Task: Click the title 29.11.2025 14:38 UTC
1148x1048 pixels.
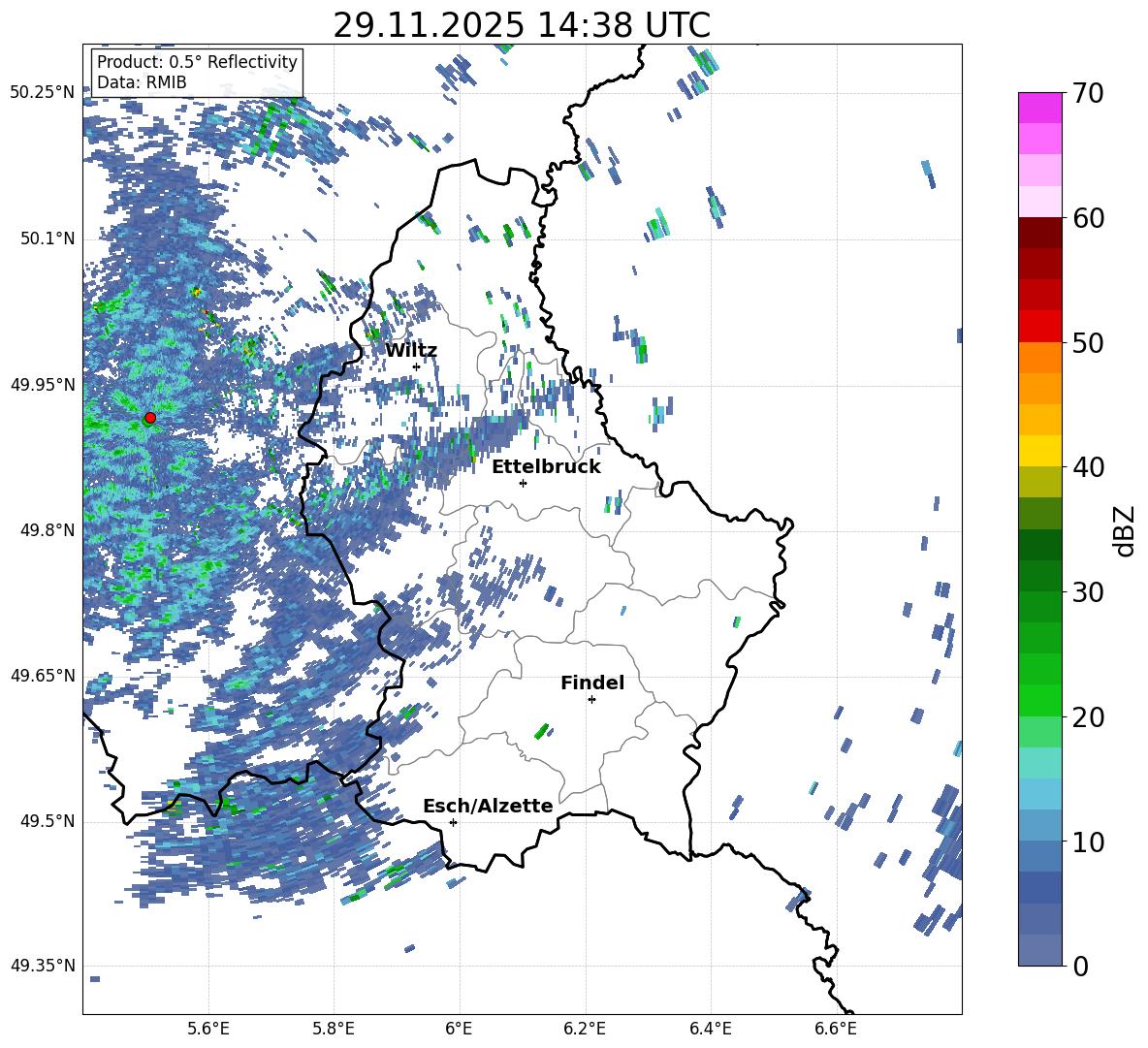Action: 522,25
